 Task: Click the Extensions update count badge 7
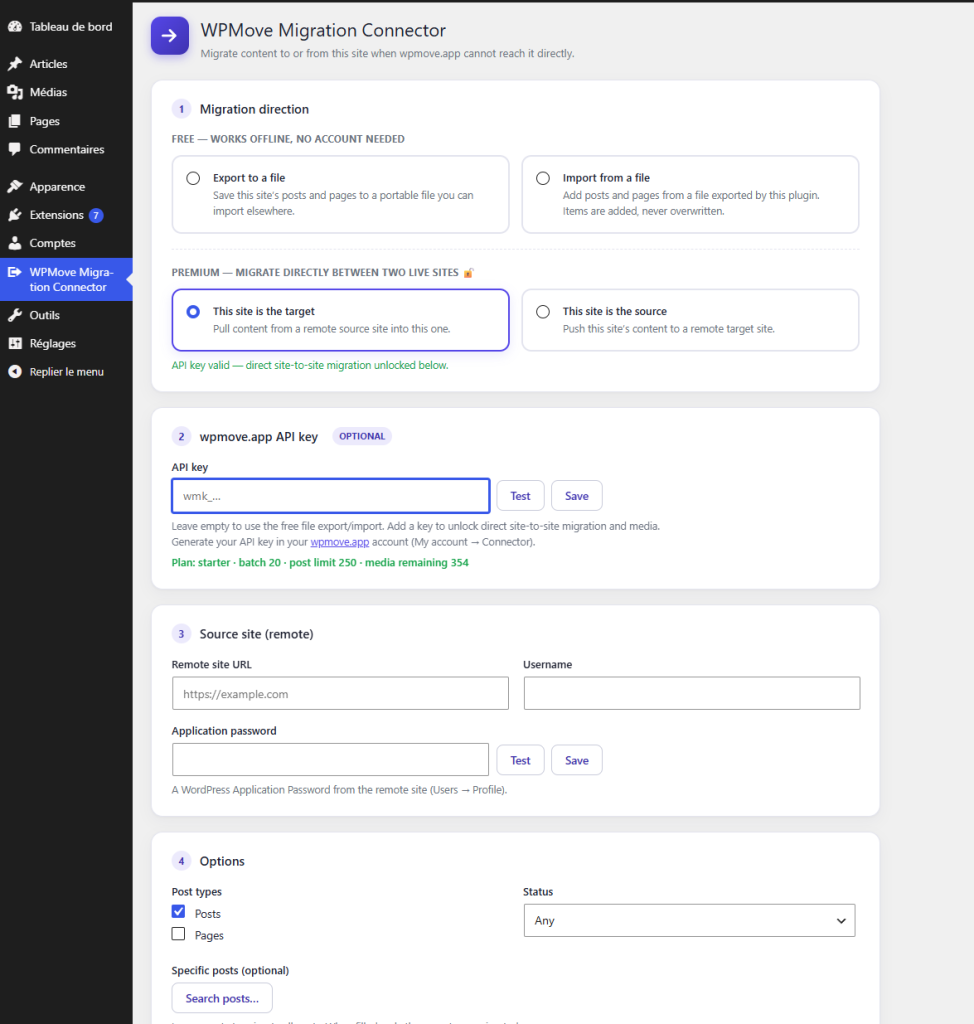[x=96, y=216]
